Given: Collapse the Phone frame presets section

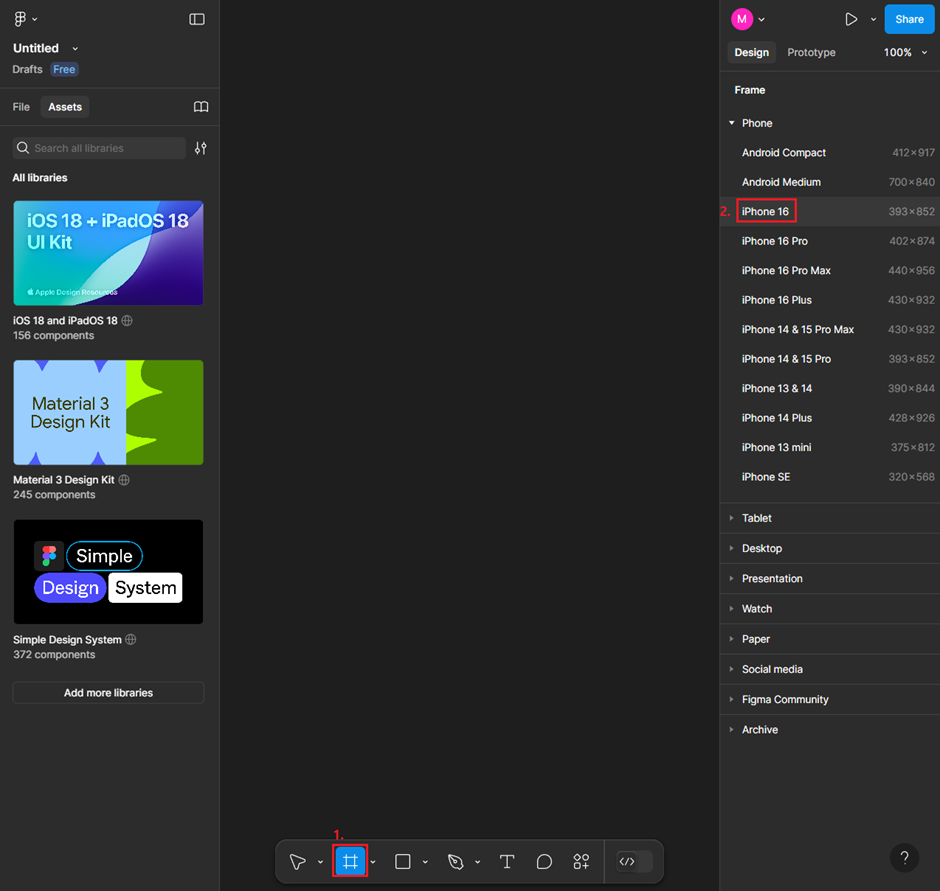Looking at the screenshot, I should 731,123.
